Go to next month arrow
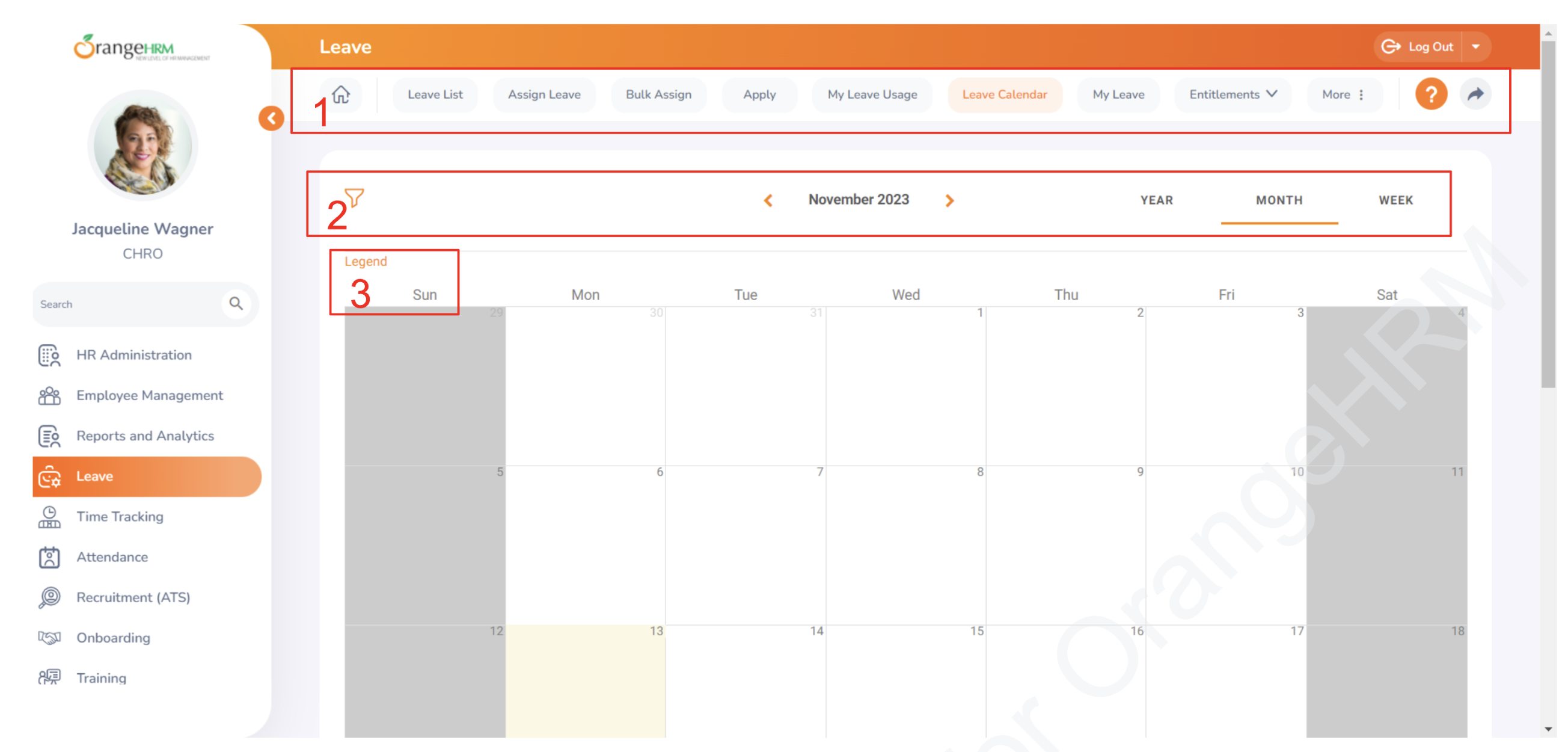 (949, 200)
